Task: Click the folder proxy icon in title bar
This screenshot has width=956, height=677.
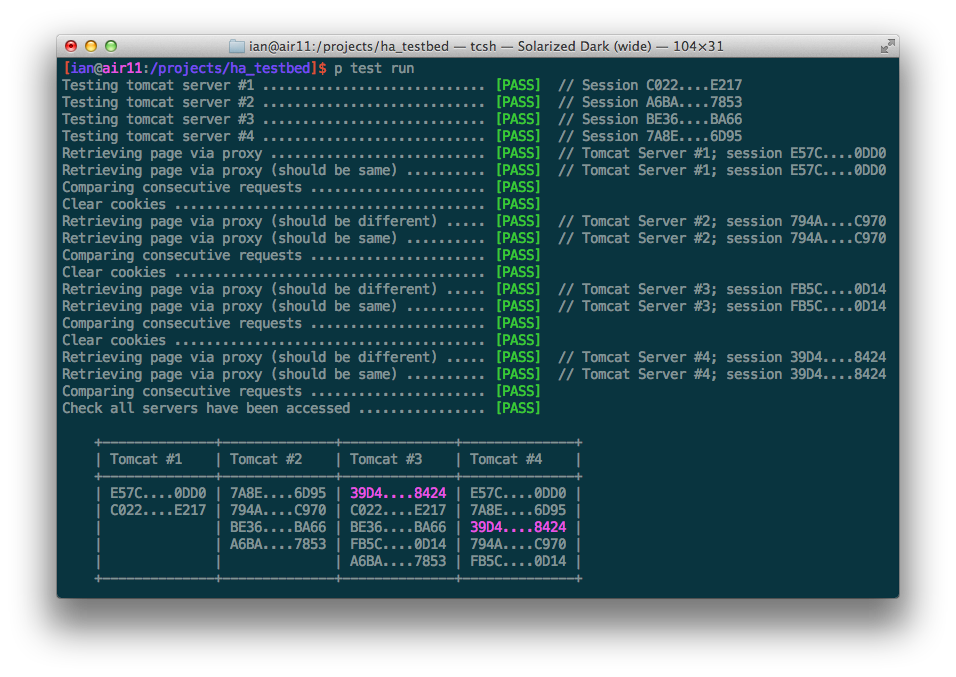Action: click(x=237, y=46)
